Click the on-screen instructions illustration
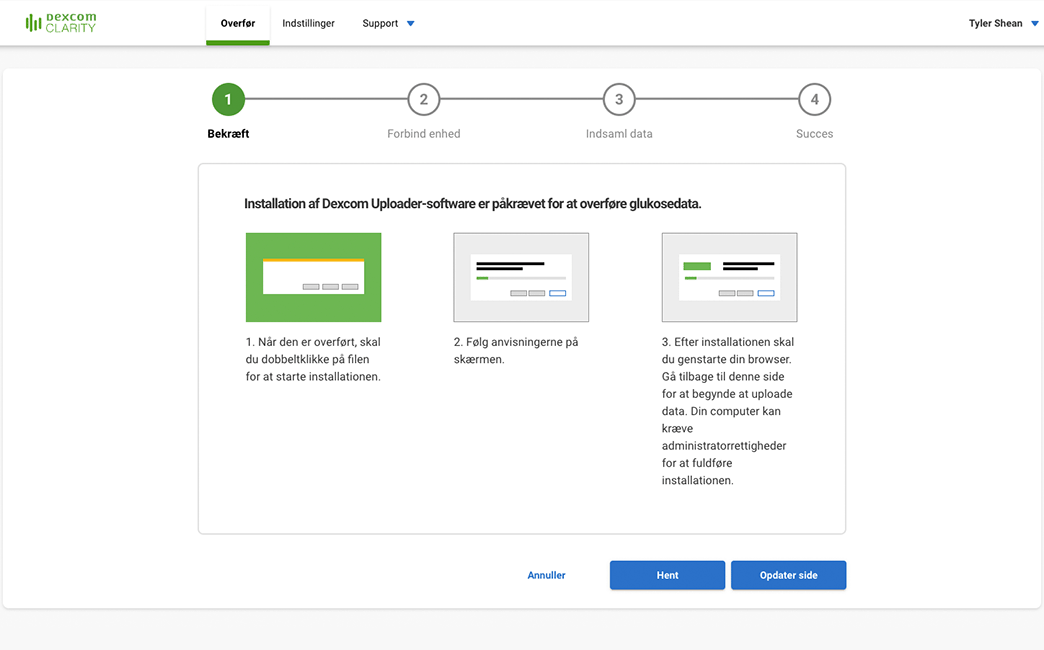The image size is (1044, 650). coord(521,277)
